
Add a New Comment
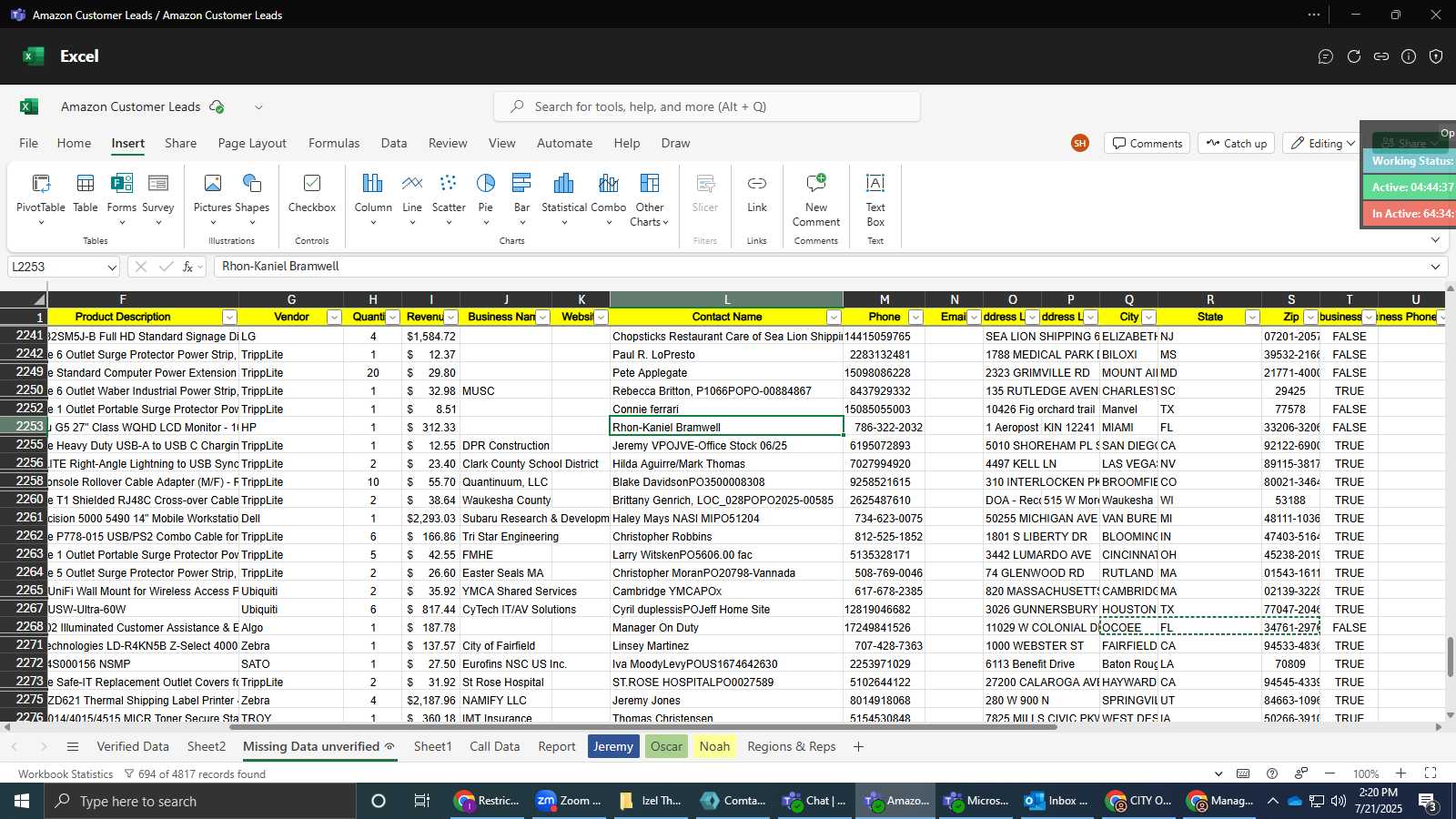coord(816,200)
